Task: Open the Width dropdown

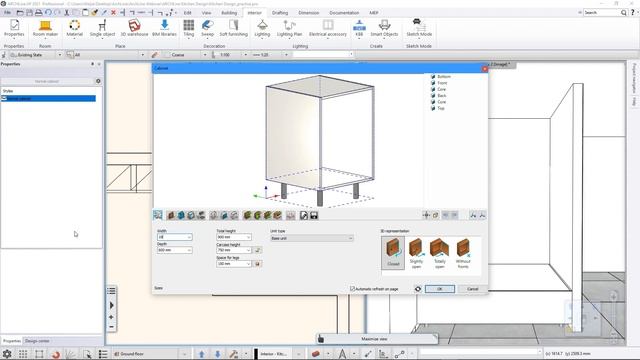Action: [x=189, y=237]
